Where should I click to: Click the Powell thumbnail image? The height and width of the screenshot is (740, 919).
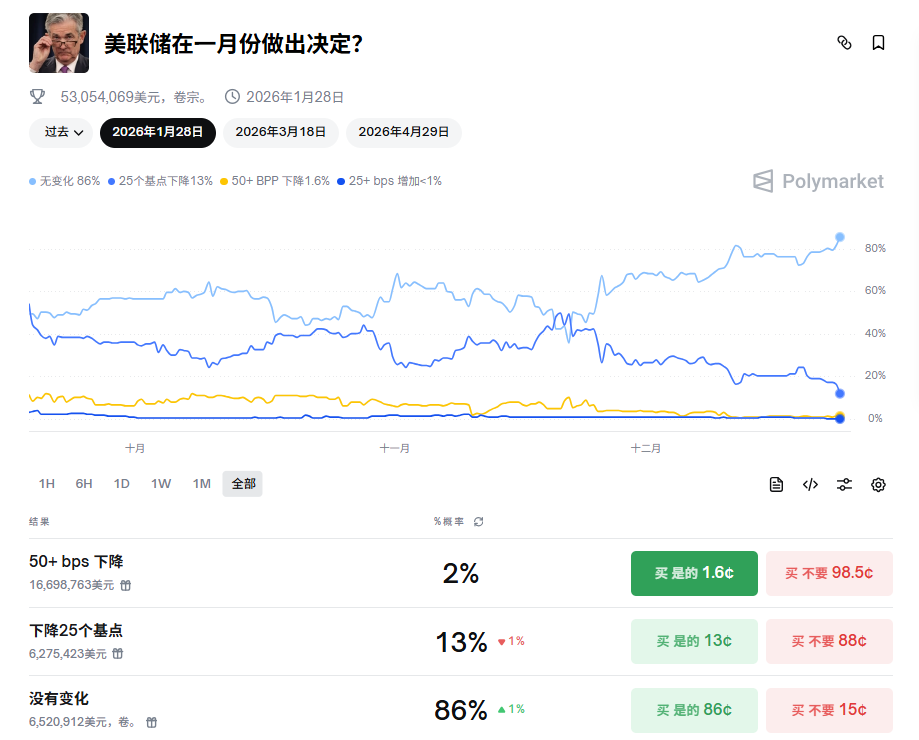[x=59, y=43]
